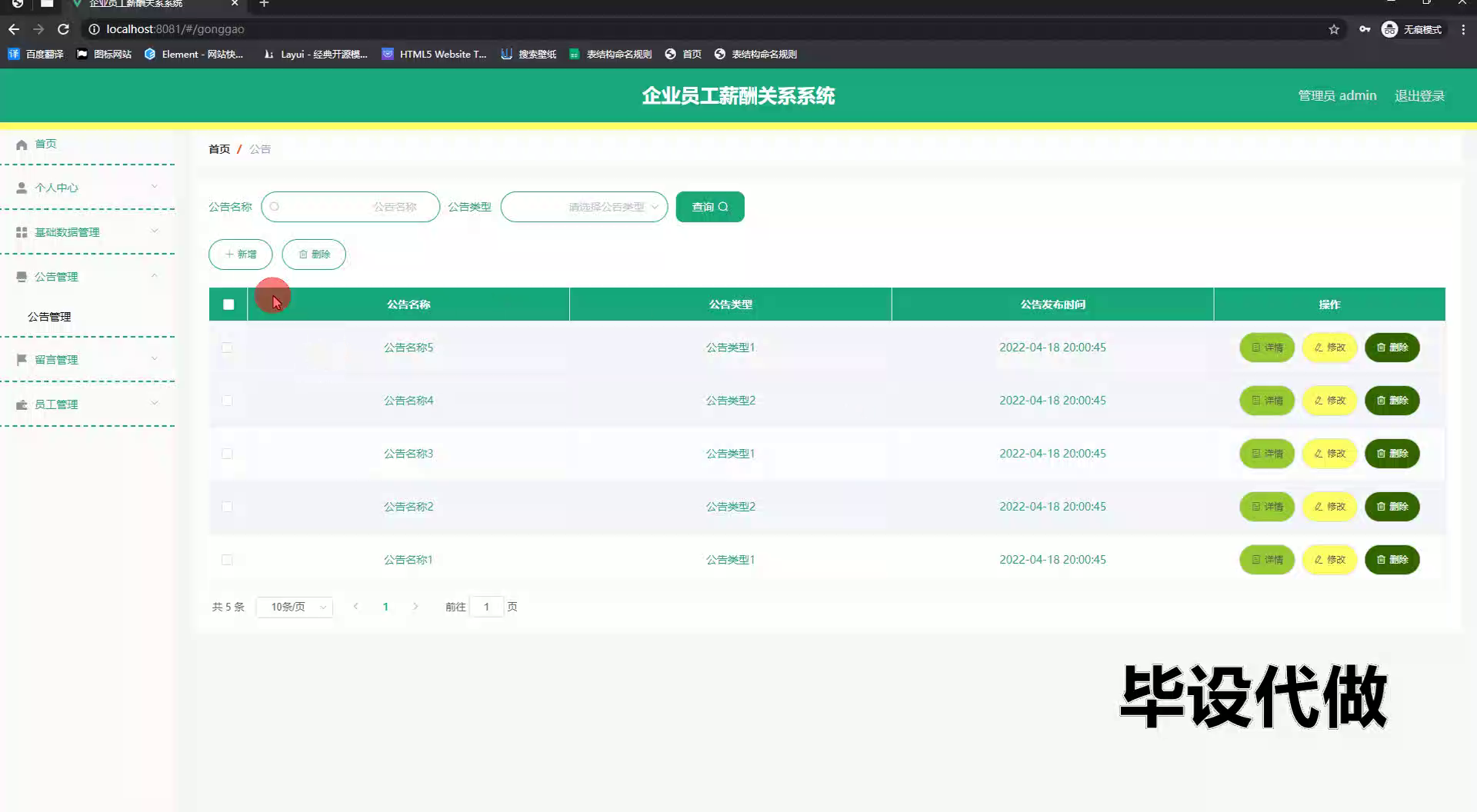Click 首页 breadcrumb link

point(219,149)
